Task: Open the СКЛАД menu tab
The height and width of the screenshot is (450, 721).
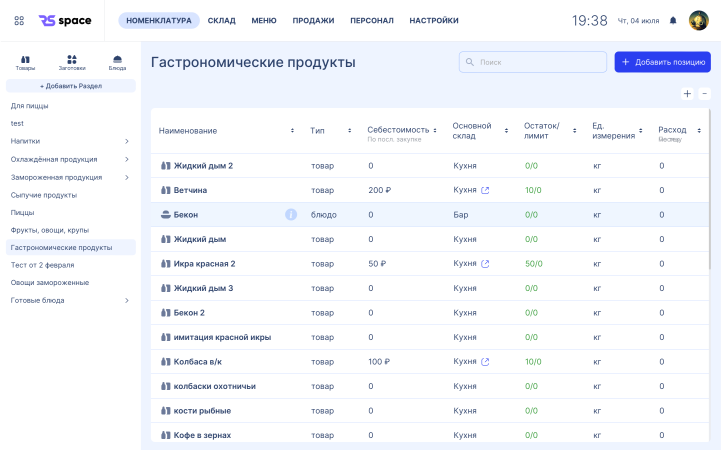Action: 221,20
